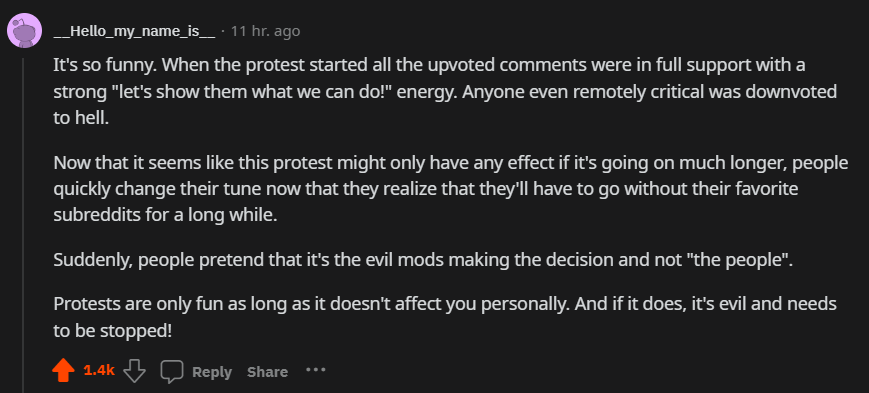Open the '11 hr. ago' timestamp permalink
The width and height of the screenshot is (869, 393).
tap(265, 32)
